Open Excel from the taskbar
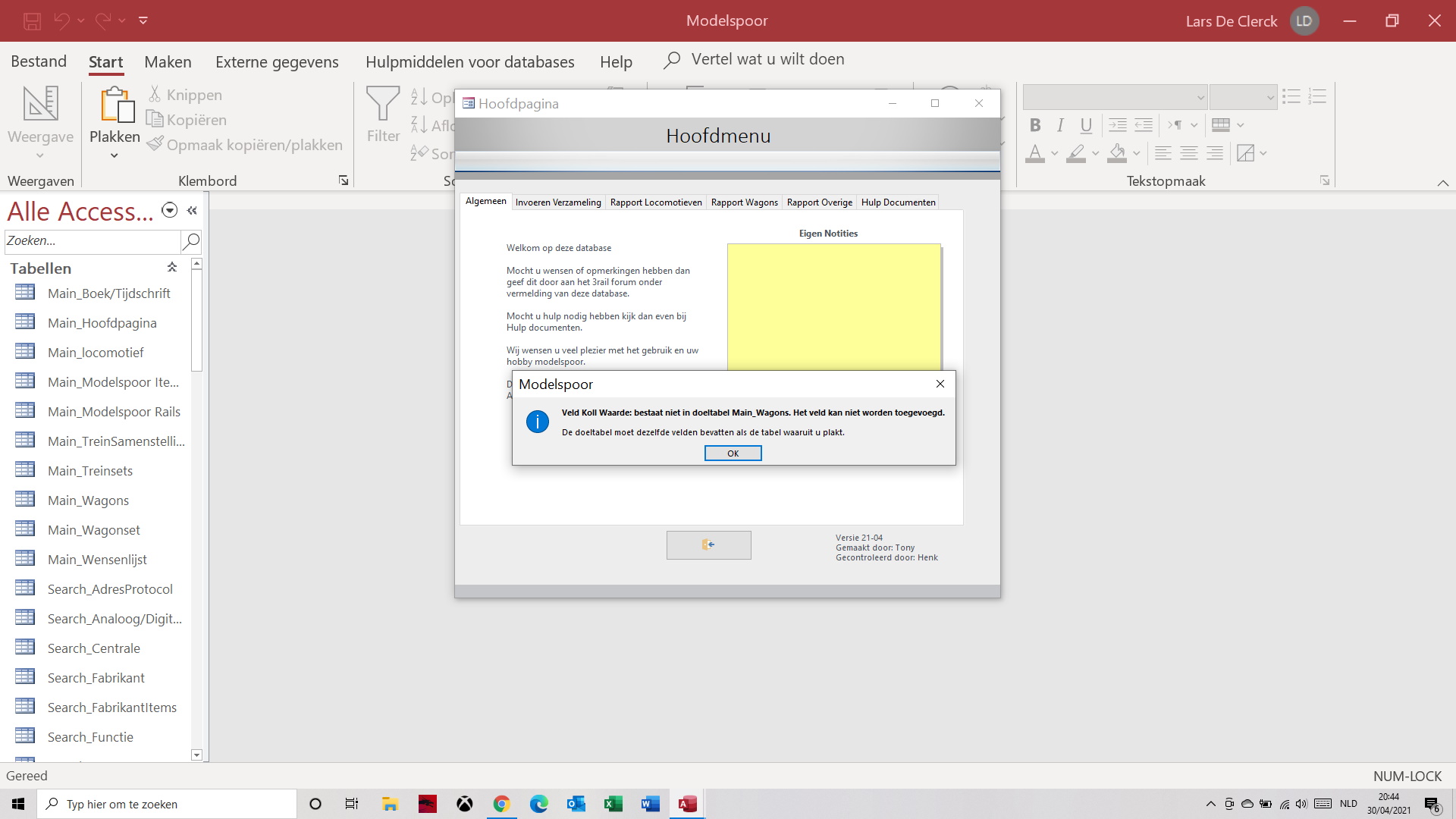Viewport: 1456px width, 819px height. [x=613, y=804]
